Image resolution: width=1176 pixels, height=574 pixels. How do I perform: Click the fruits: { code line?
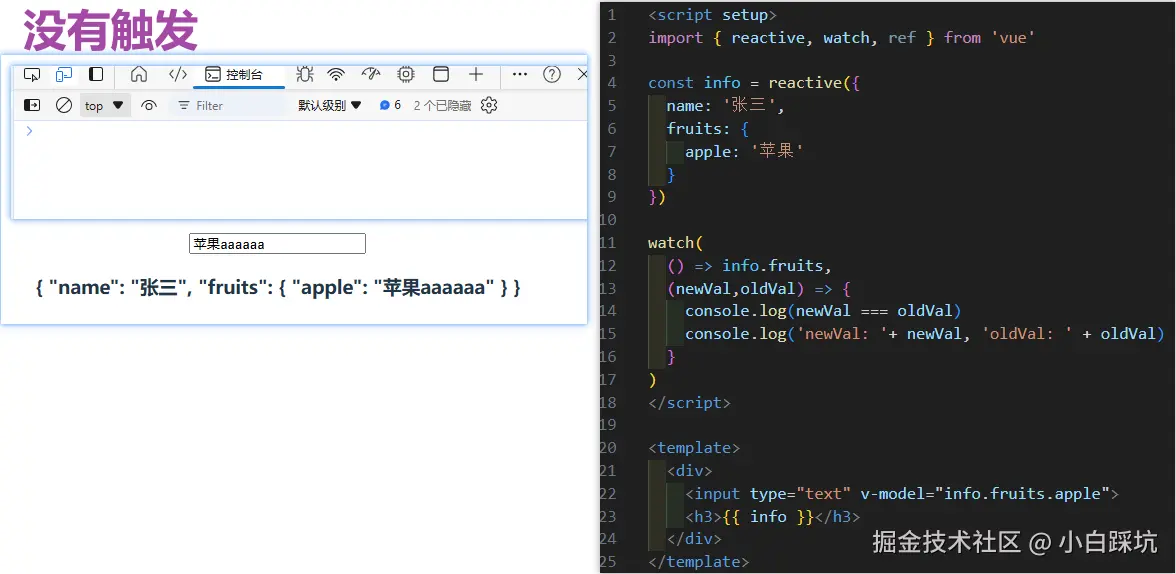tap(707, 128)
